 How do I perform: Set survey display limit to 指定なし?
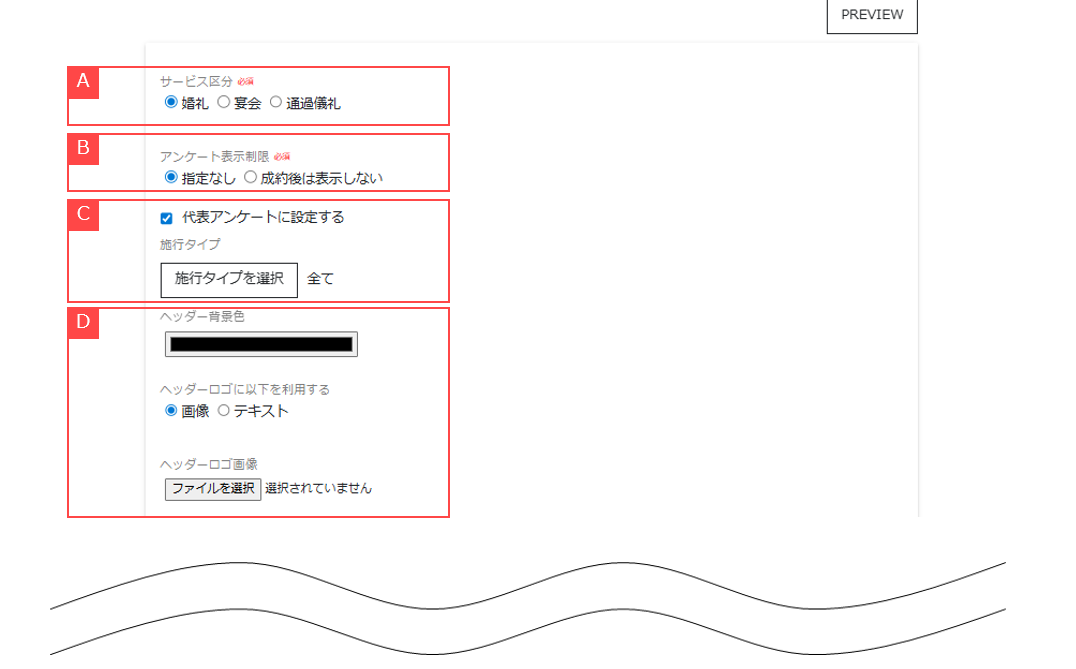pyautogui.click(x=171, y=177)
